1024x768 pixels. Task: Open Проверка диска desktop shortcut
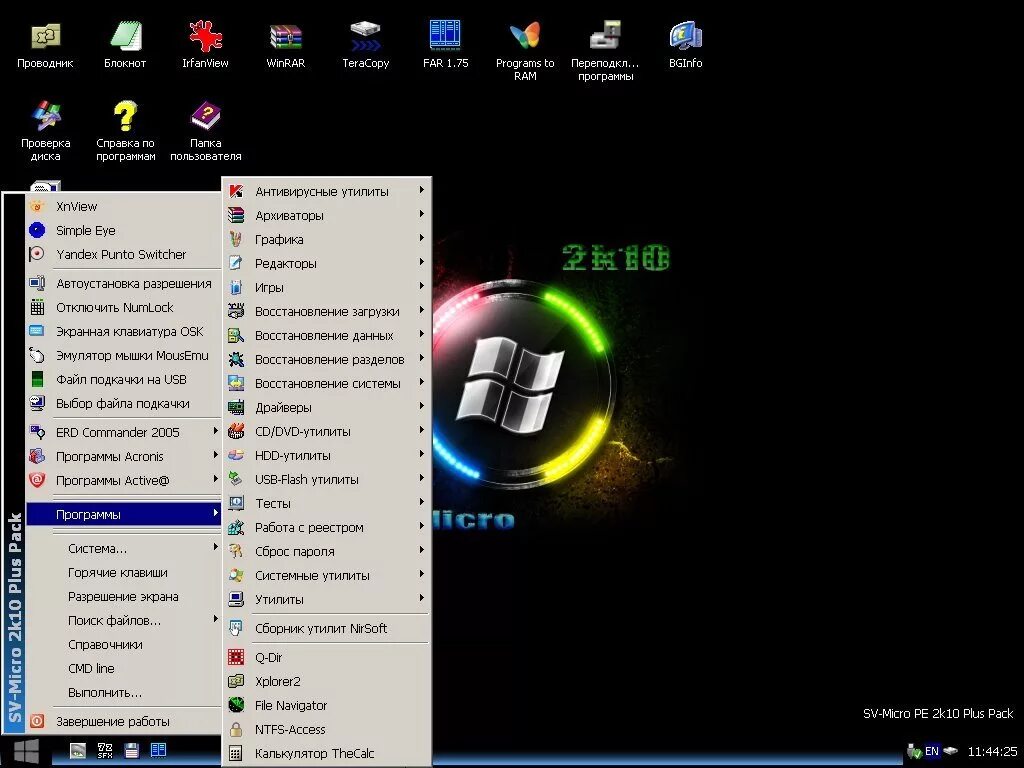[x=45, y=131]
